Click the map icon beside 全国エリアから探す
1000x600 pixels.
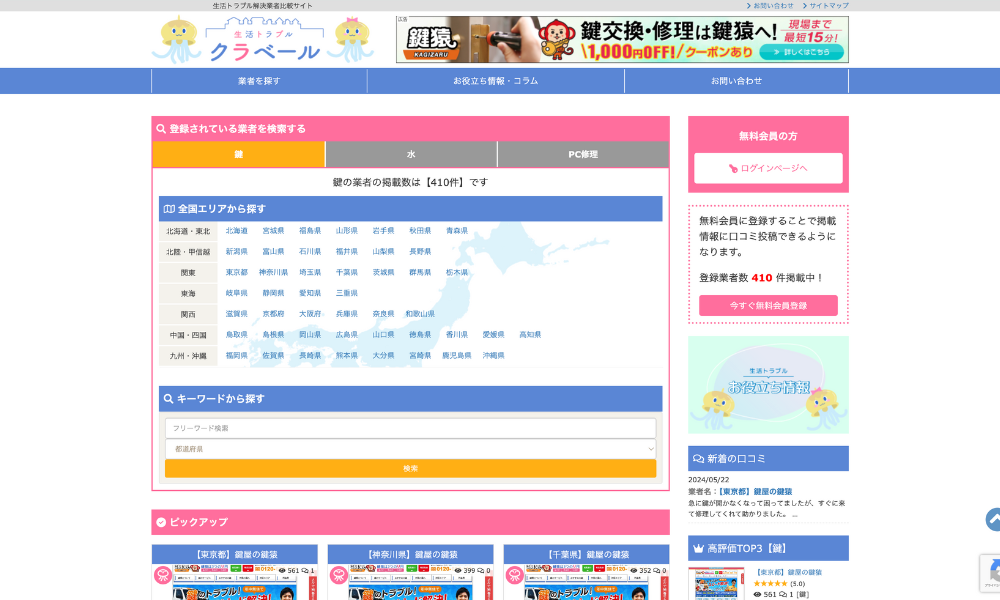169,209
